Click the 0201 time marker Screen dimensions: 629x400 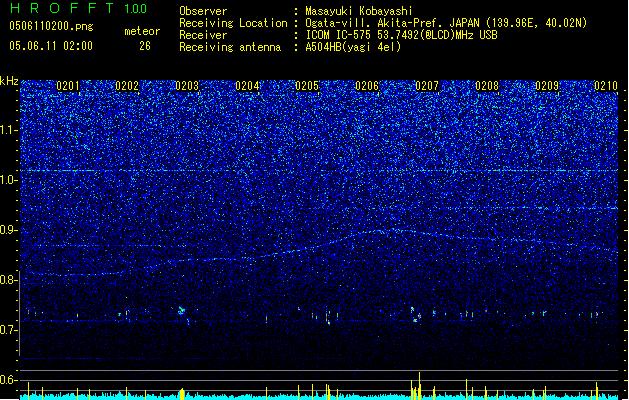(68, 86)
